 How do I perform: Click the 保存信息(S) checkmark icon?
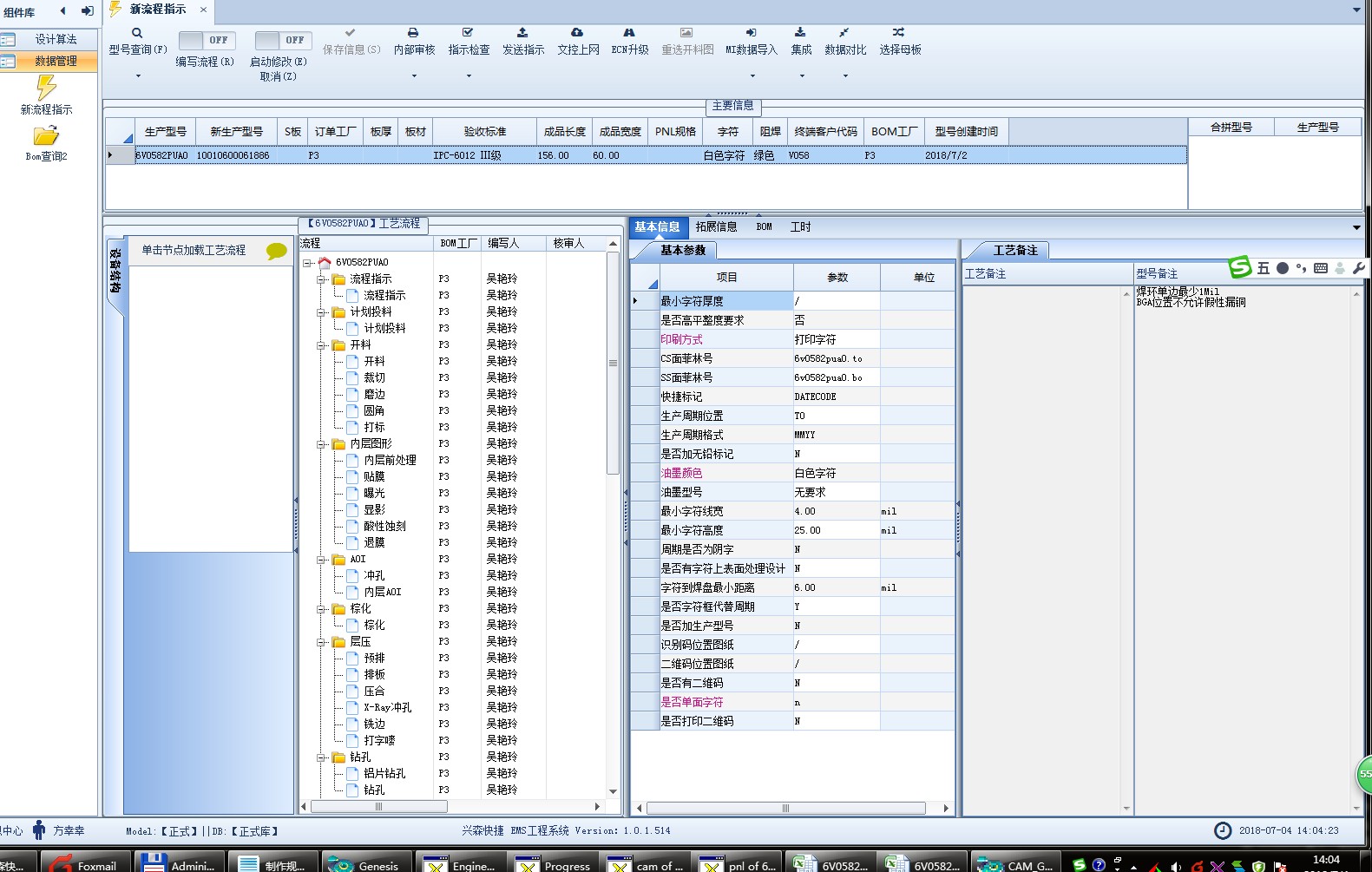351,33
